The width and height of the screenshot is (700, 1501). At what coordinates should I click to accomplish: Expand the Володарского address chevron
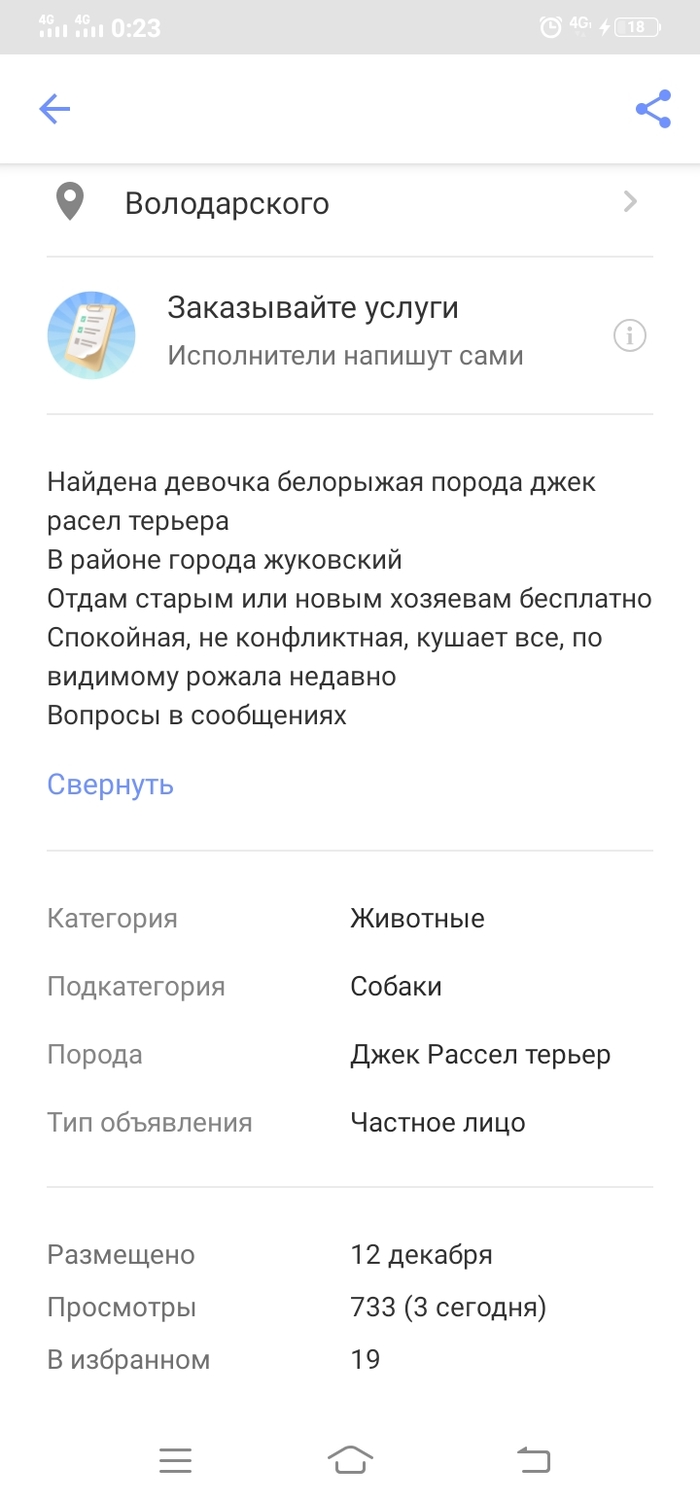(630, 203)
